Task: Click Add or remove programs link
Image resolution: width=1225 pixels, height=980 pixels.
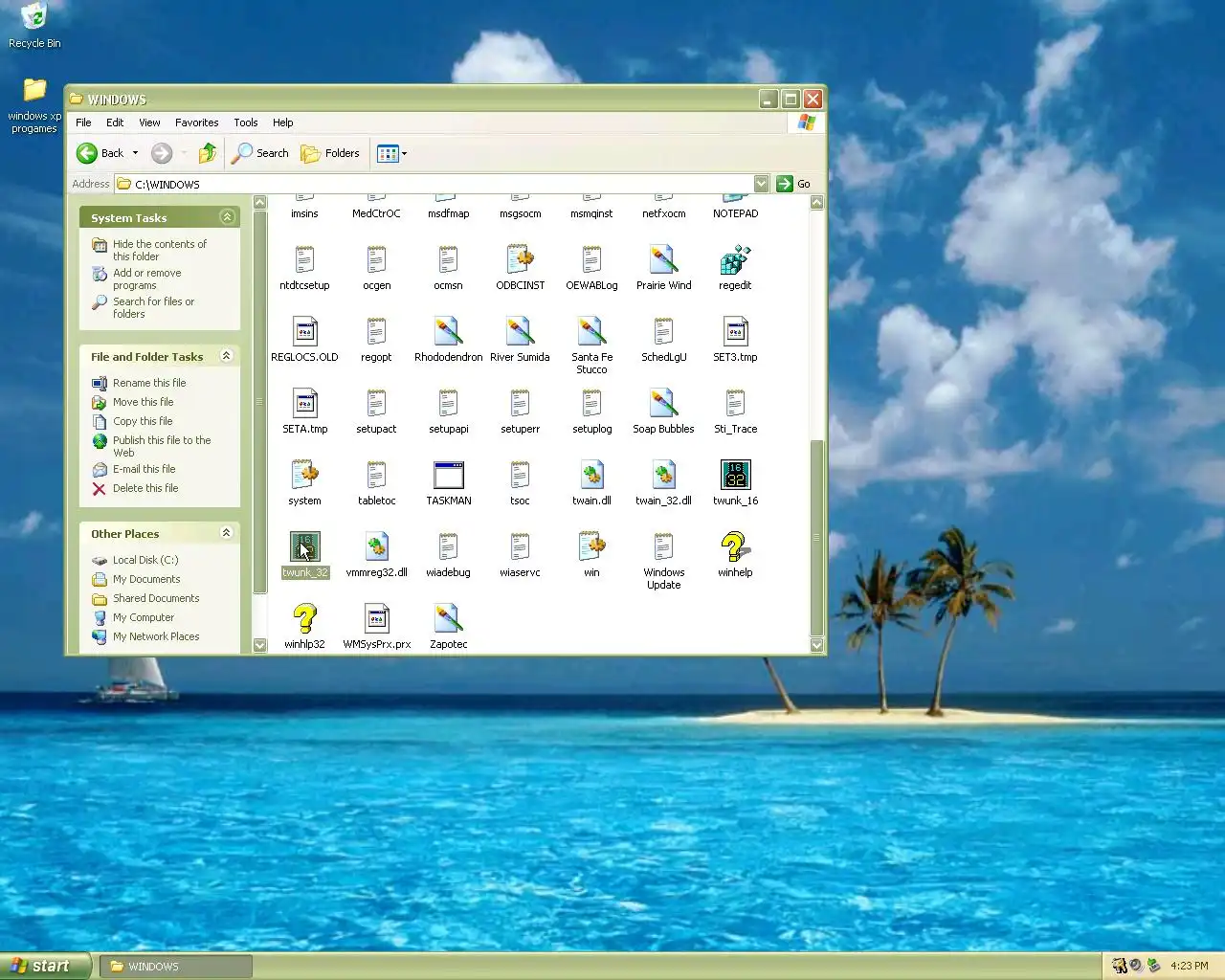Action: click(146, 279)
